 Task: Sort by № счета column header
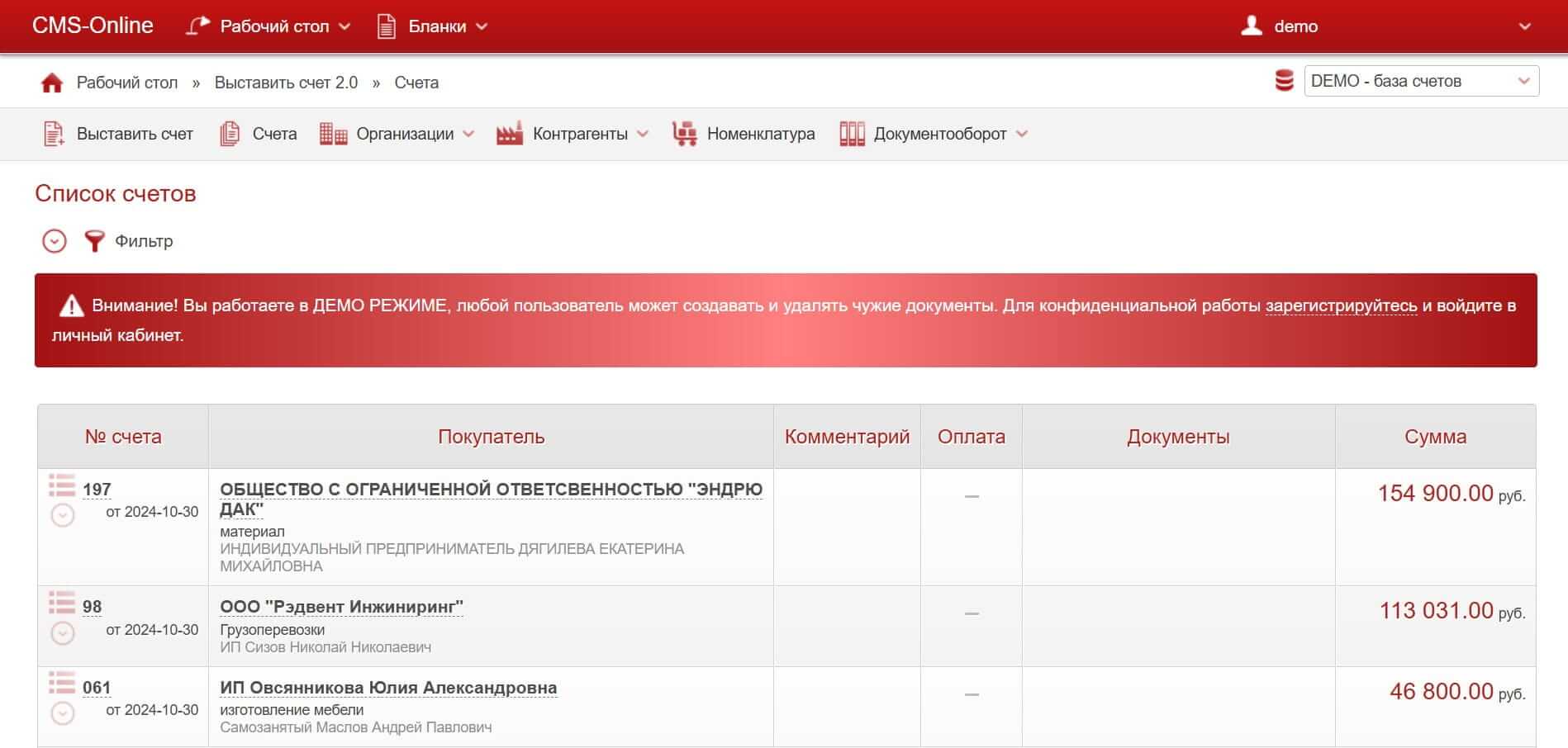pyautogui.click(x=123, y=437)
